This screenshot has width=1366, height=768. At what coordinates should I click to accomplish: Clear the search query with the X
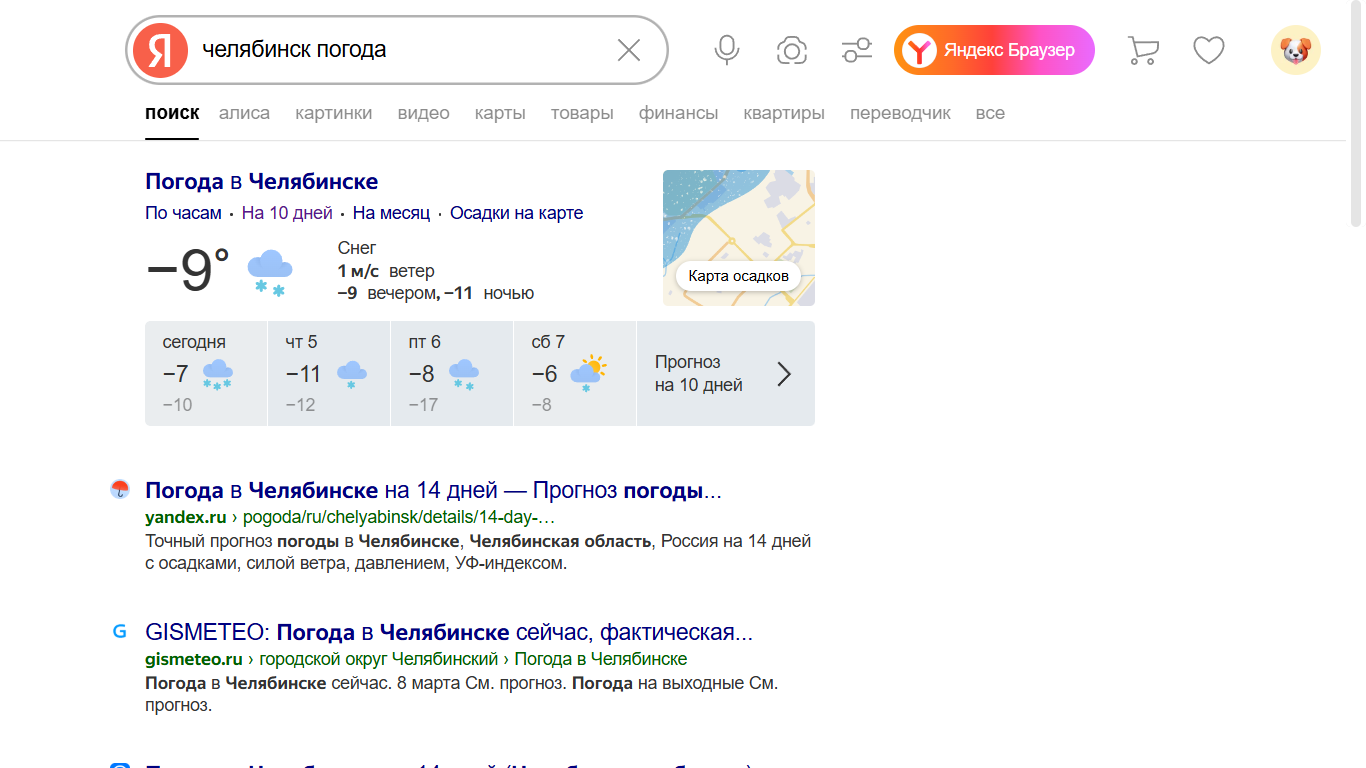coord(629,50)
